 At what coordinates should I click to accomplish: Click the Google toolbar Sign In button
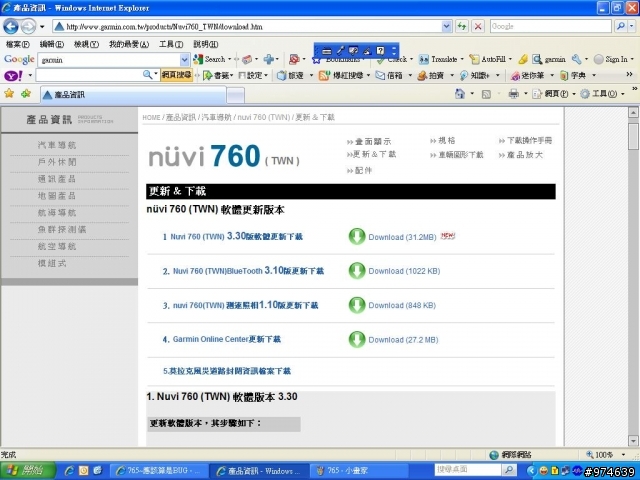pos(611,60)
